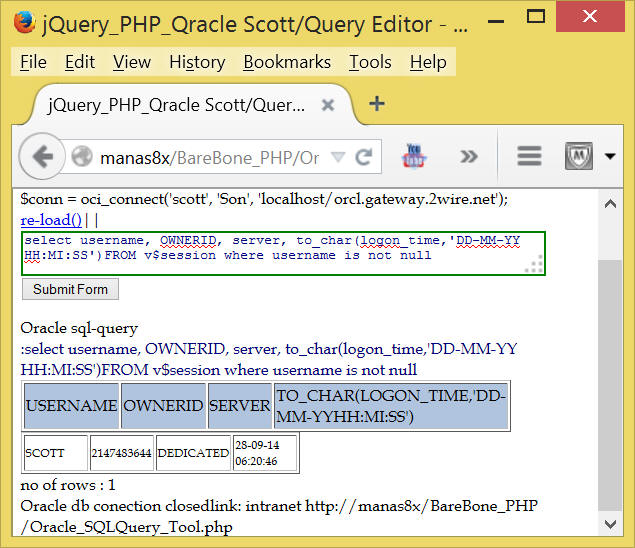Open the File menu
This screenshot has height=548, width=635.
[33, 62]
